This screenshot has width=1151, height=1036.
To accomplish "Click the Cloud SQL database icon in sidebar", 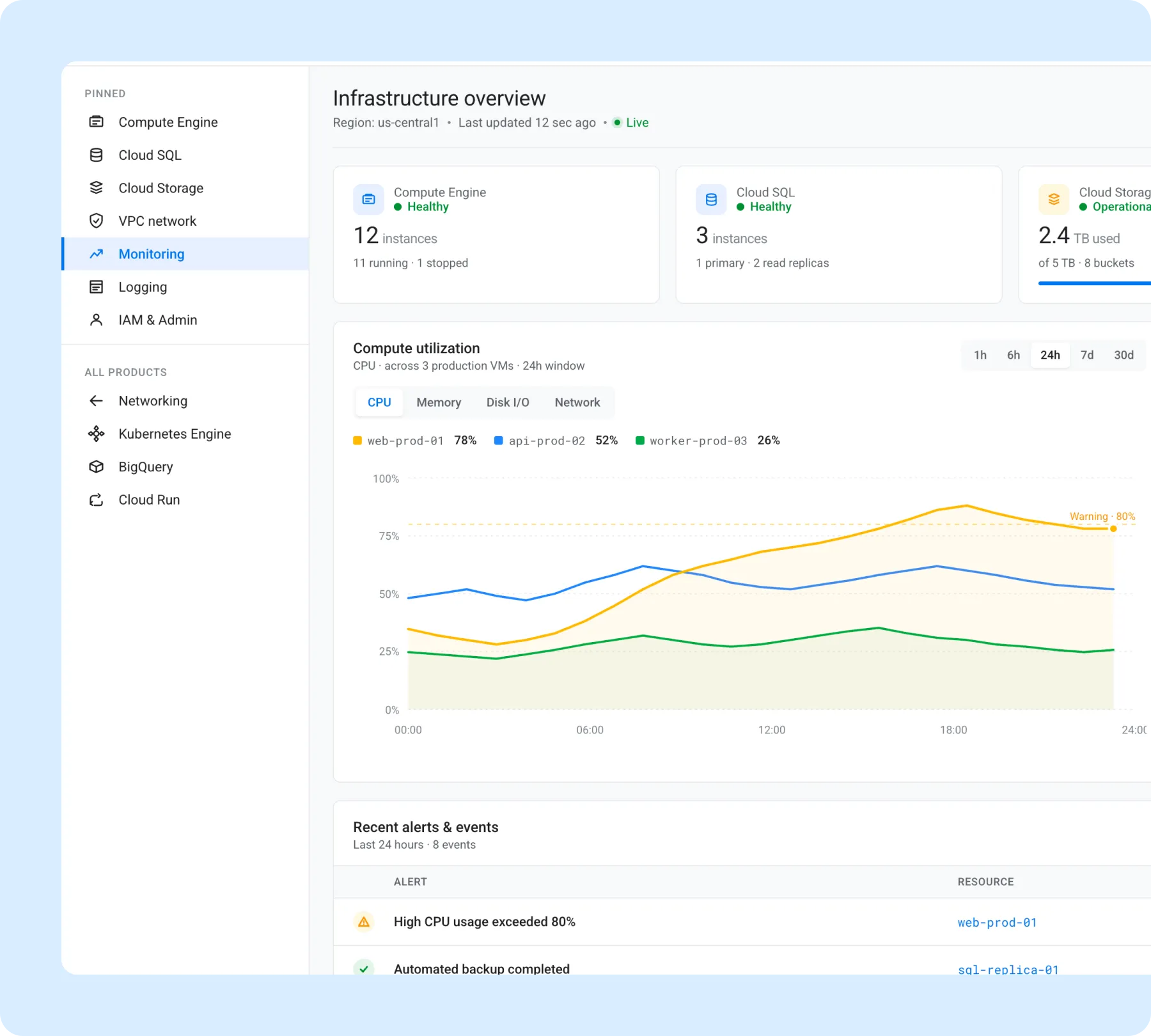I will click(96, 155).
